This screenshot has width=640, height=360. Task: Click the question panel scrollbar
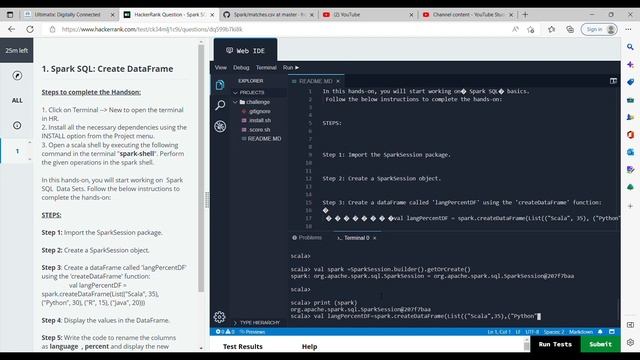pyautogui.click(x=201, y=168)
